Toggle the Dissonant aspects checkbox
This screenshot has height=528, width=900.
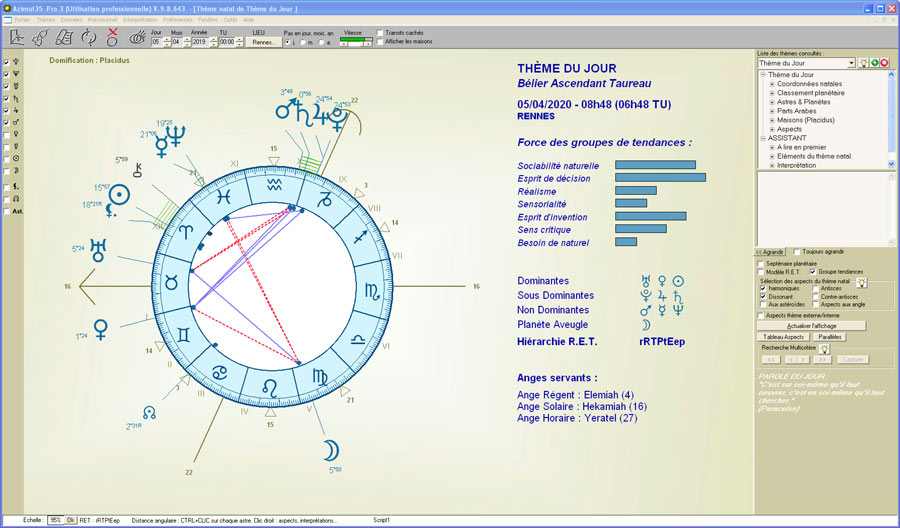pos(762,297)
